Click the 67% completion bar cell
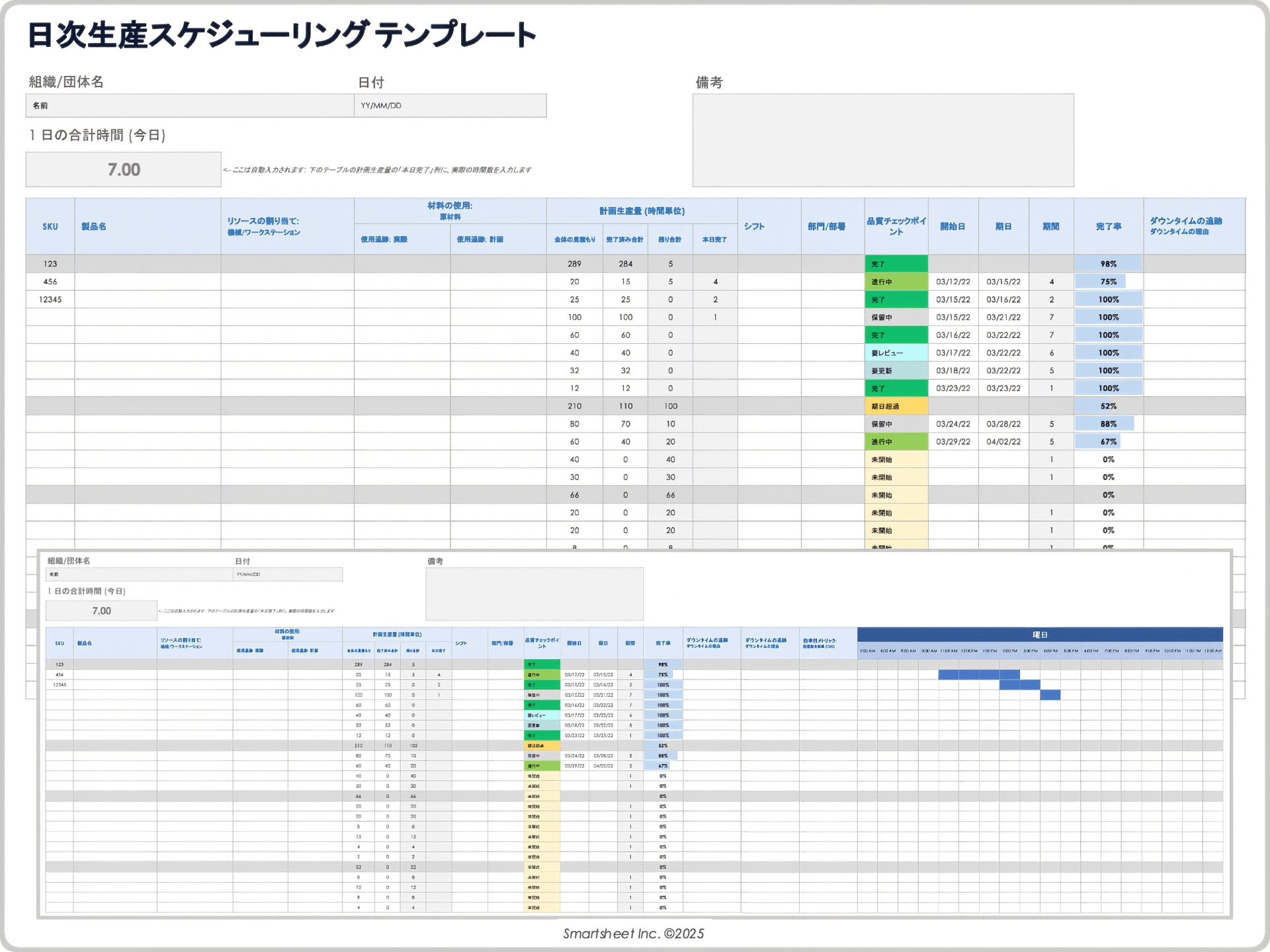This screenshot has height=952, width=1270. click(x=1109, y=442)
